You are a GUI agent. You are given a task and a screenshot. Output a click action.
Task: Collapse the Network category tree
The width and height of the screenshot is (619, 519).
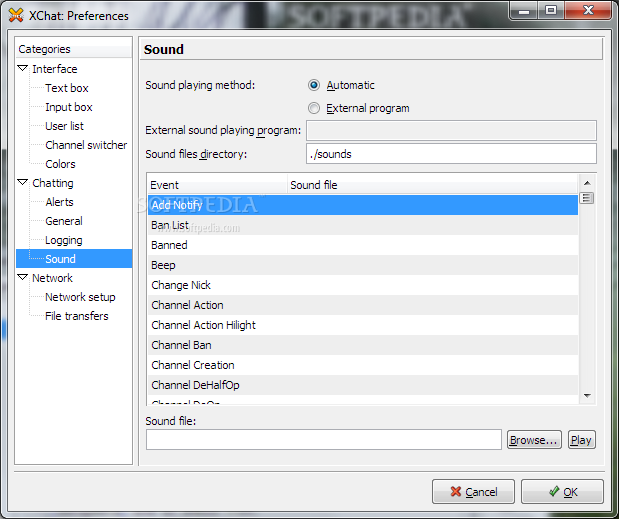pos(23,277)
